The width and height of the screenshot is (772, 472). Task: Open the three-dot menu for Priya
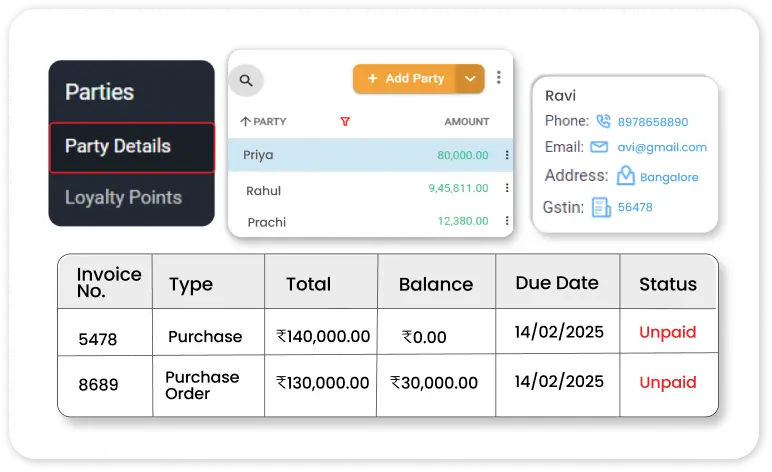point(507,155)
